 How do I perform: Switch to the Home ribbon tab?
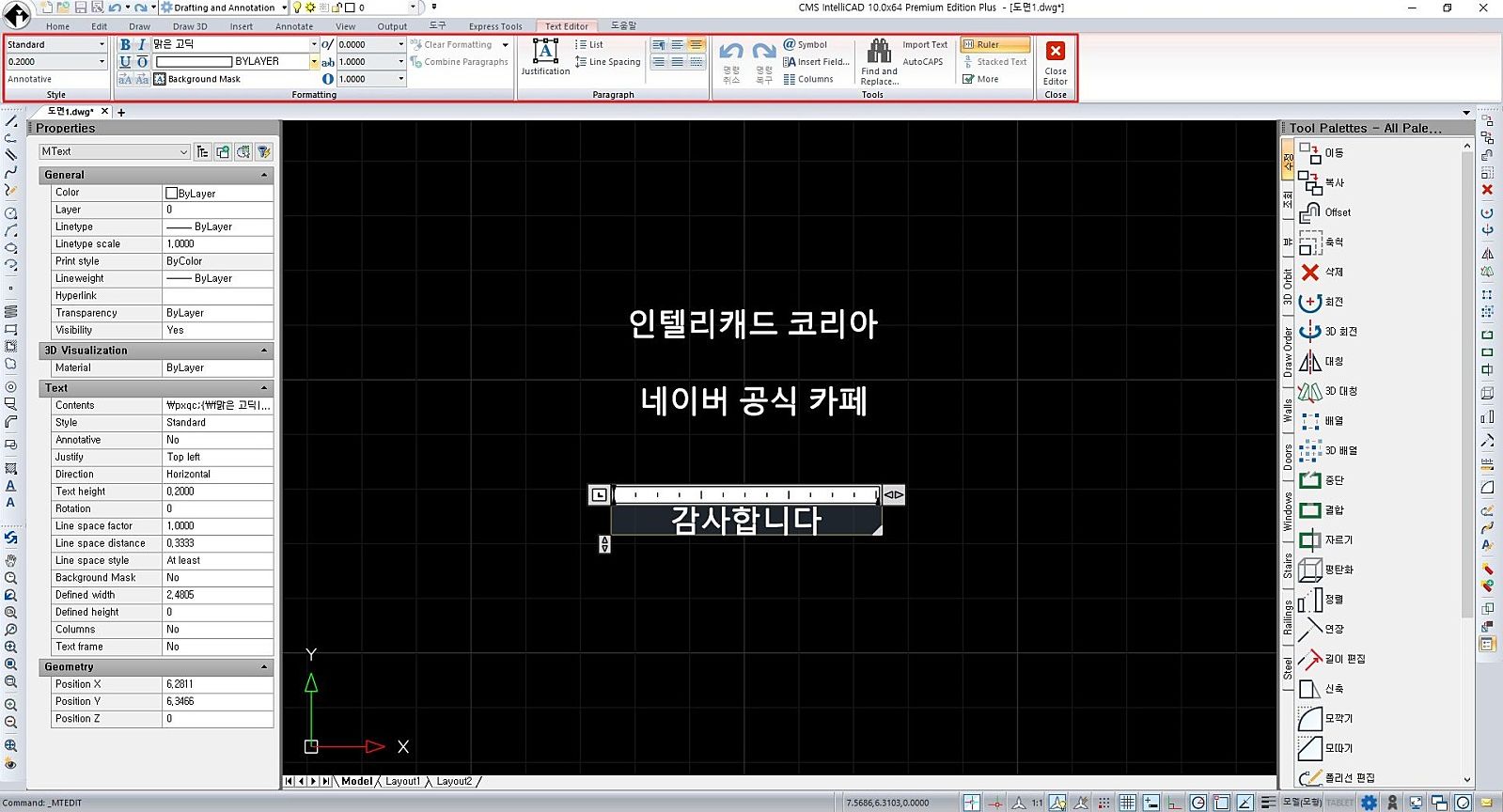57,26
